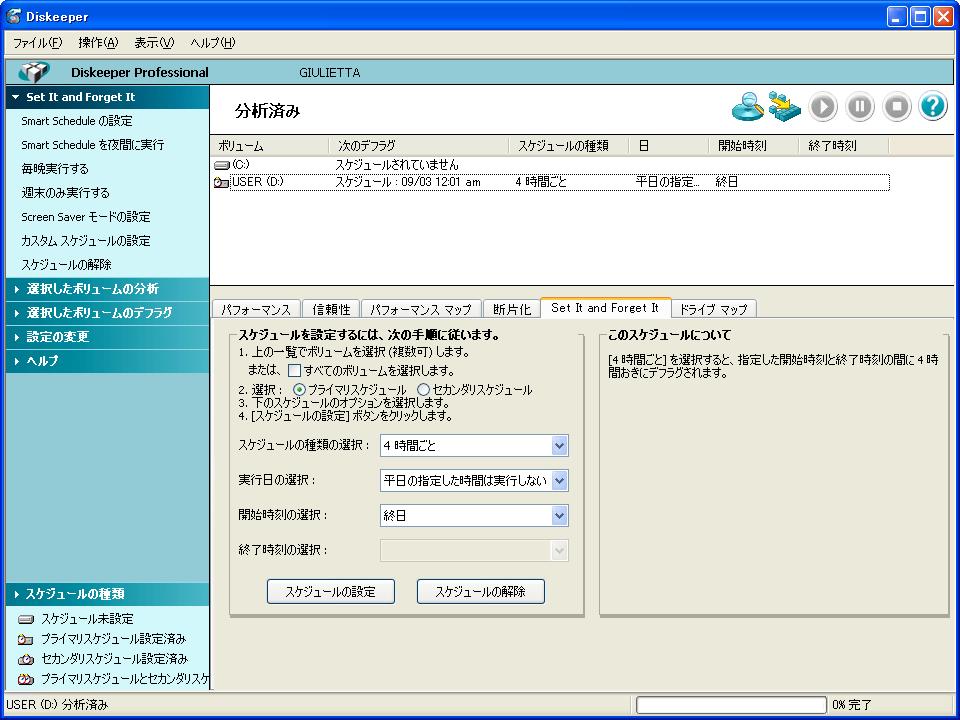The height and width of the screenshot is (720, 960).
Task: Open the ファイル(F) menu
Action: (x=37, y=43)
